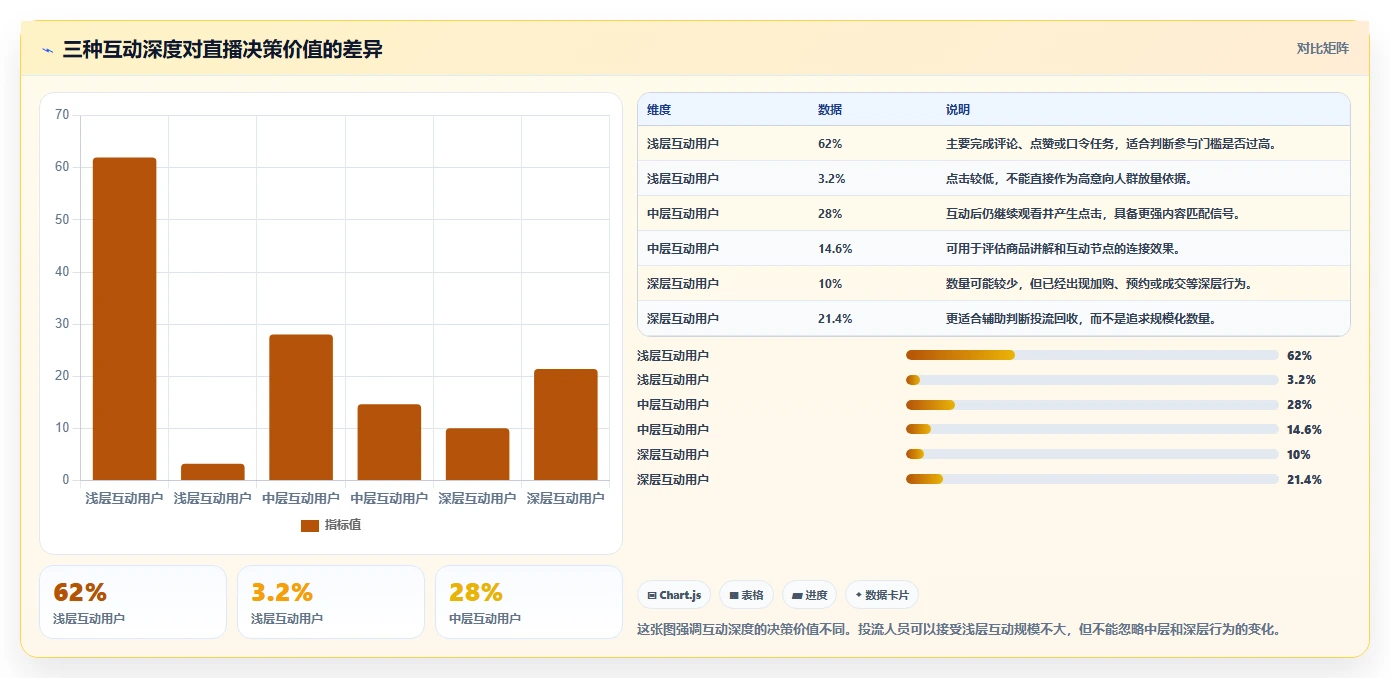1390x678 pixels.
Task: Click the 21.4% cell in the table
Action: click(x=835, y=319)
